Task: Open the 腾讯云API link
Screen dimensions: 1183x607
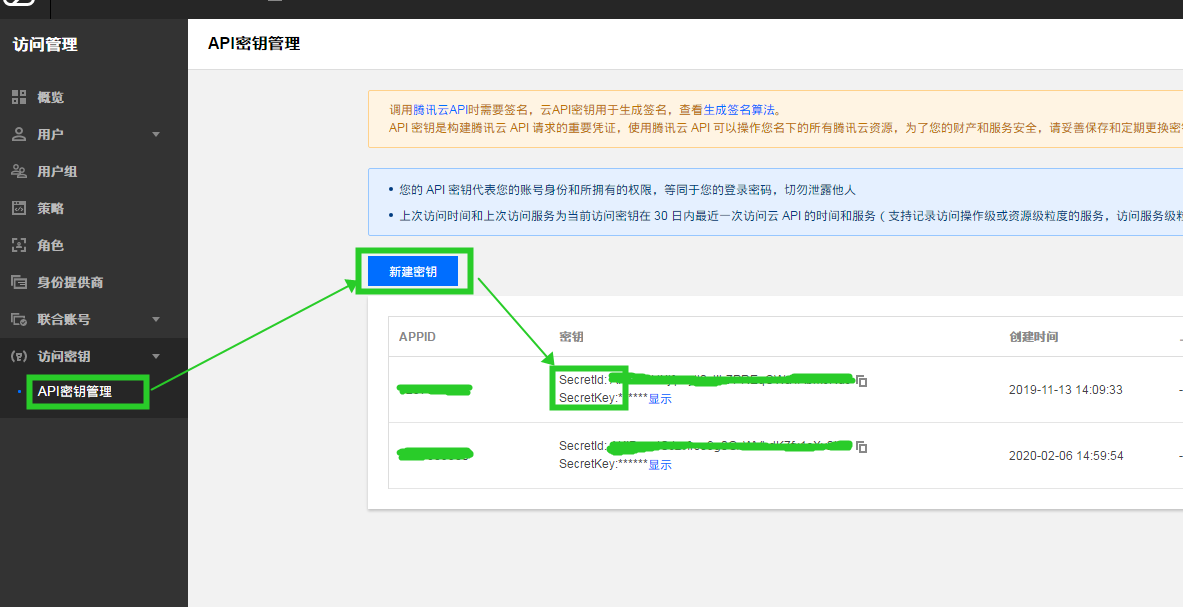Action: click(441, 110)
